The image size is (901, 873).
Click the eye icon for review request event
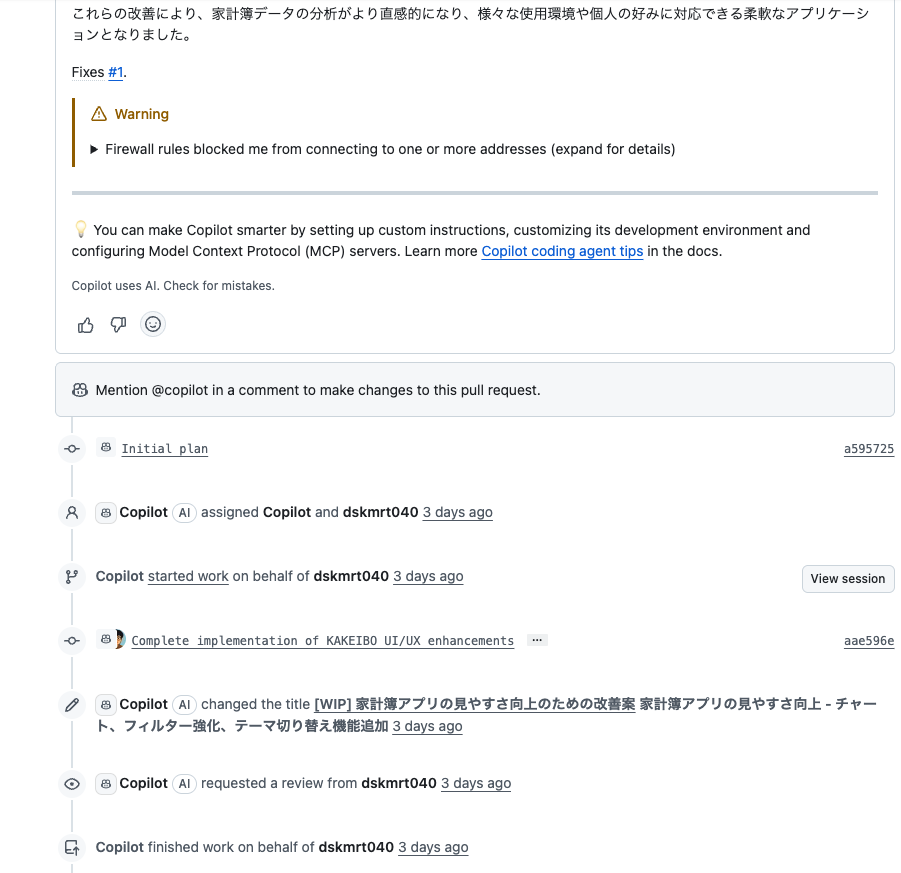click(x=72, y=784)
